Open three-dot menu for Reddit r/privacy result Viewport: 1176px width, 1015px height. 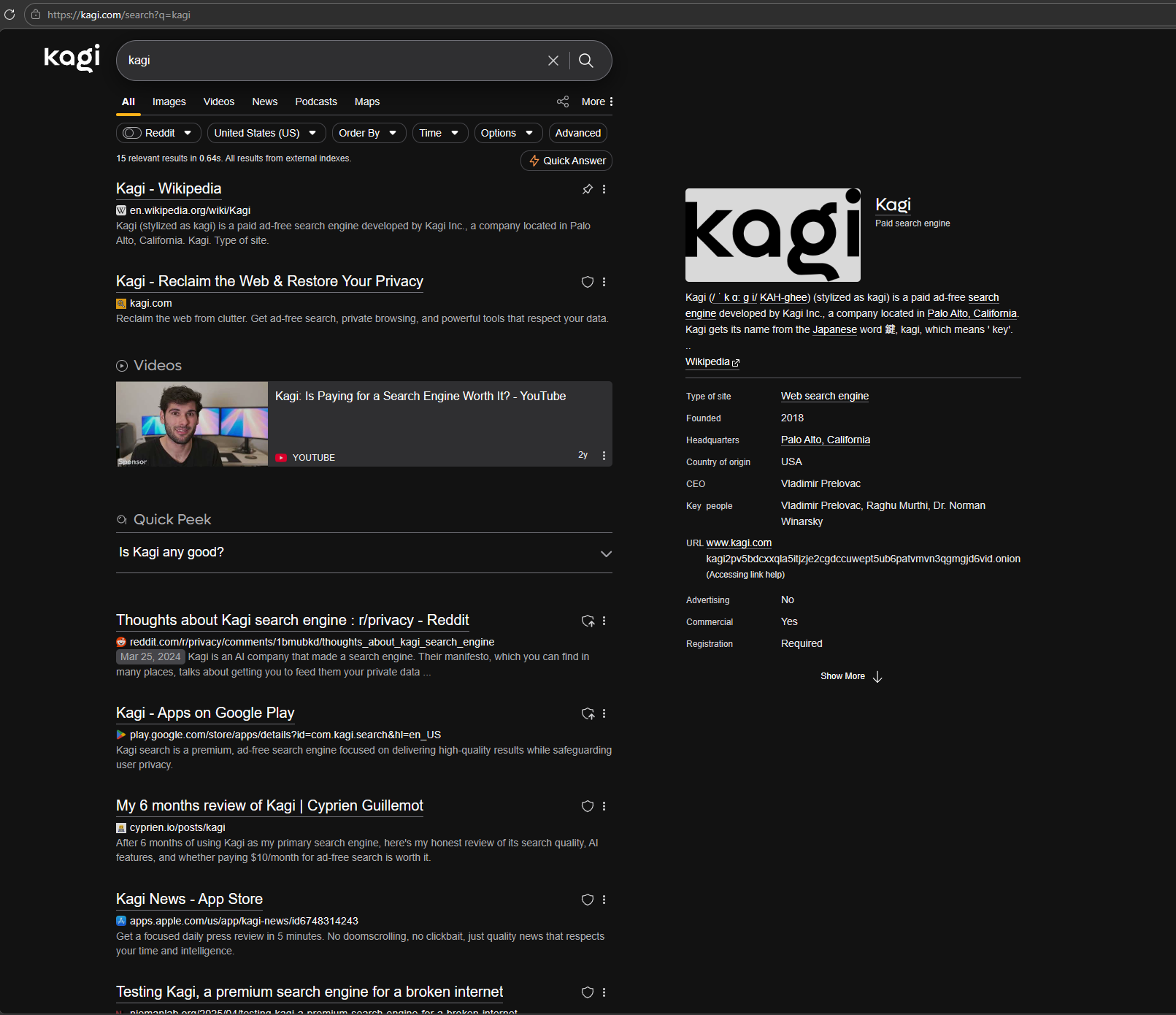pos(604,621)
